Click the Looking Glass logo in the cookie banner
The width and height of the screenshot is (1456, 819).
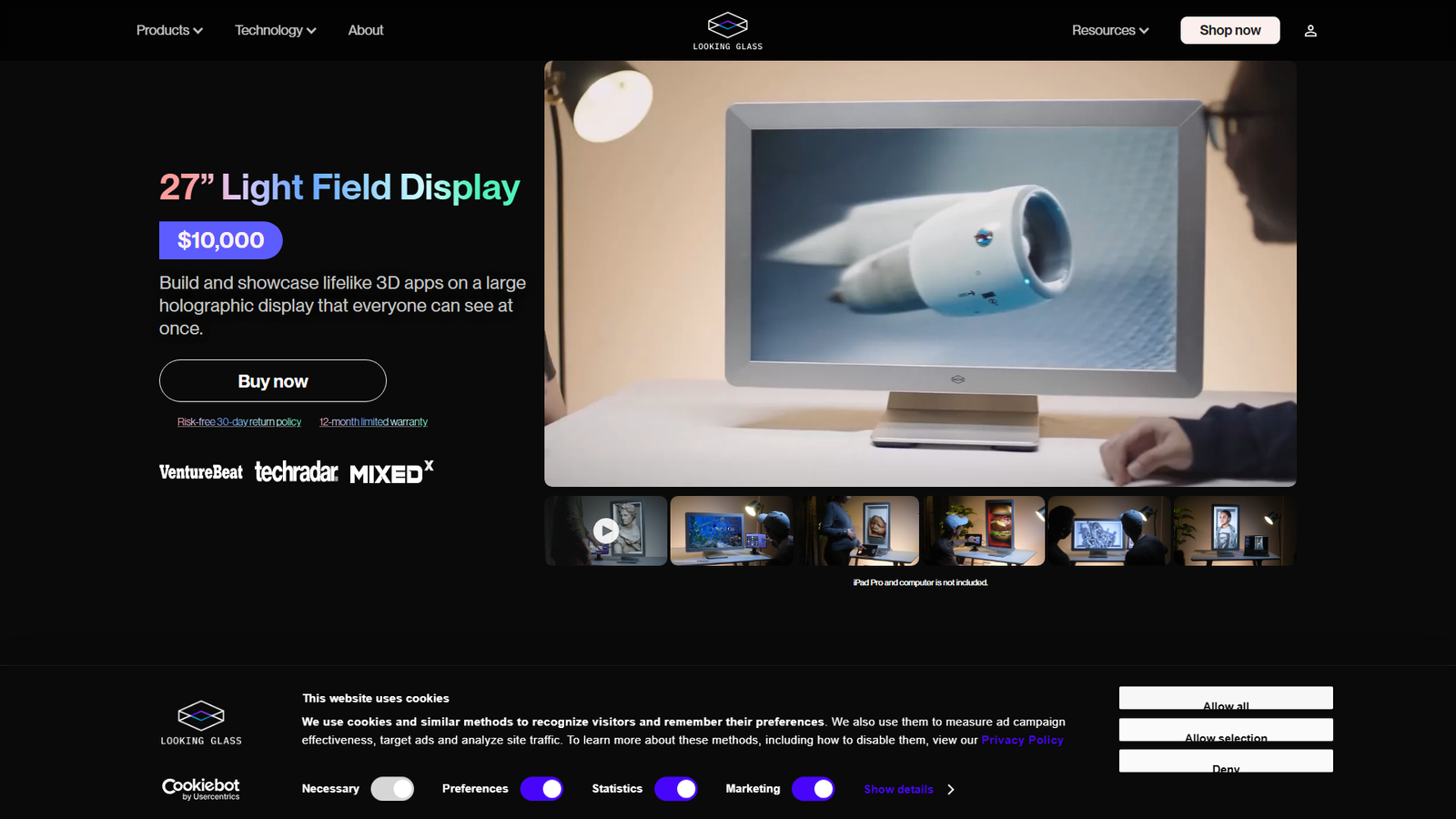coord(200,722)
